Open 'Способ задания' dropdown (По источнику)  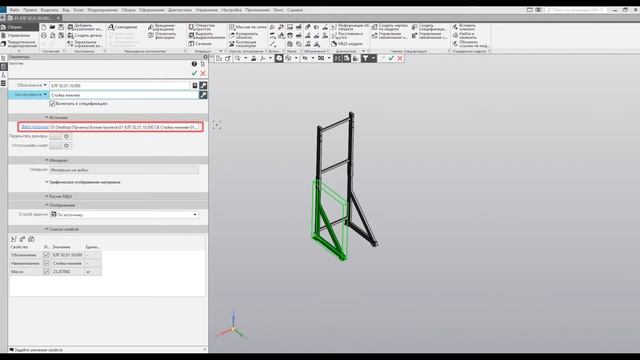124,214
